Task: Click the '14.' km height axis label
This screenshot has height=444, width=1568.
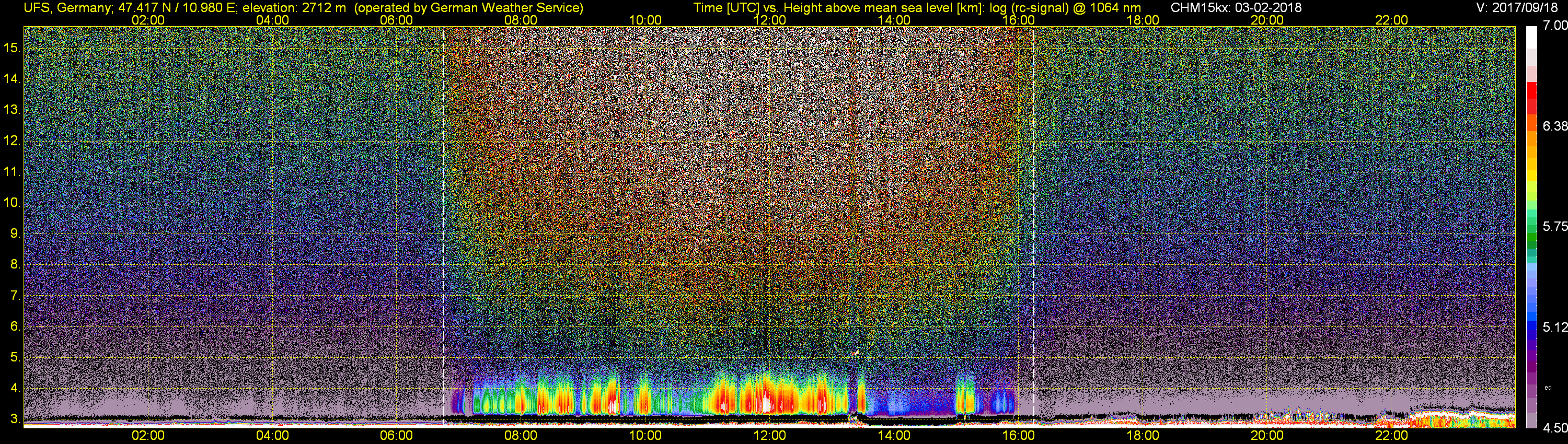Action: pyautogui.click(x=12, y=78)
